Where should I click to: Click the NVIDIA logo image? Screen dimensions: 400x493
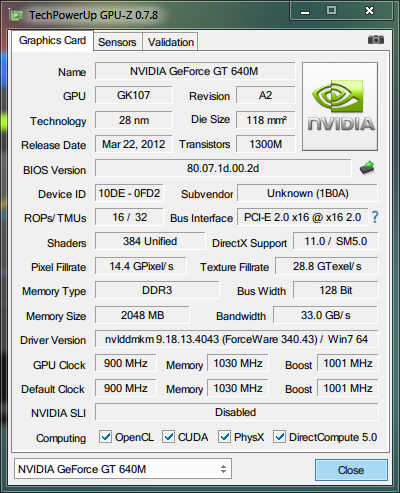click(x=340, y=106)
